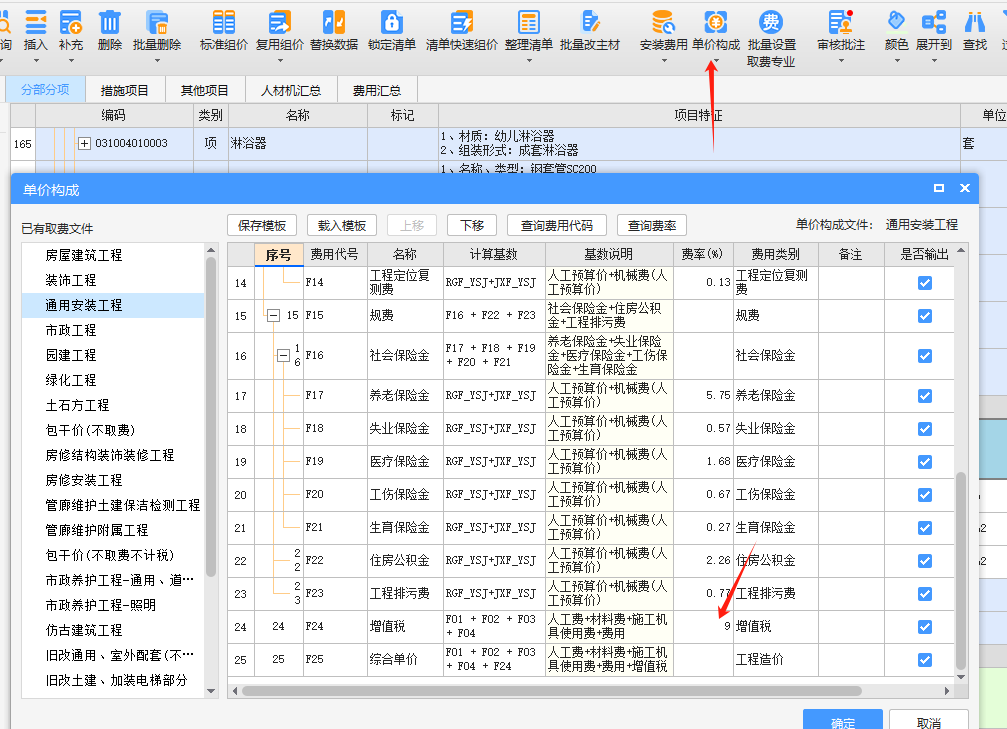This screenshot has width=1007, height=729.
Task: Toggle output checkbox for 社会保险金 row
Action: point(925,356)
